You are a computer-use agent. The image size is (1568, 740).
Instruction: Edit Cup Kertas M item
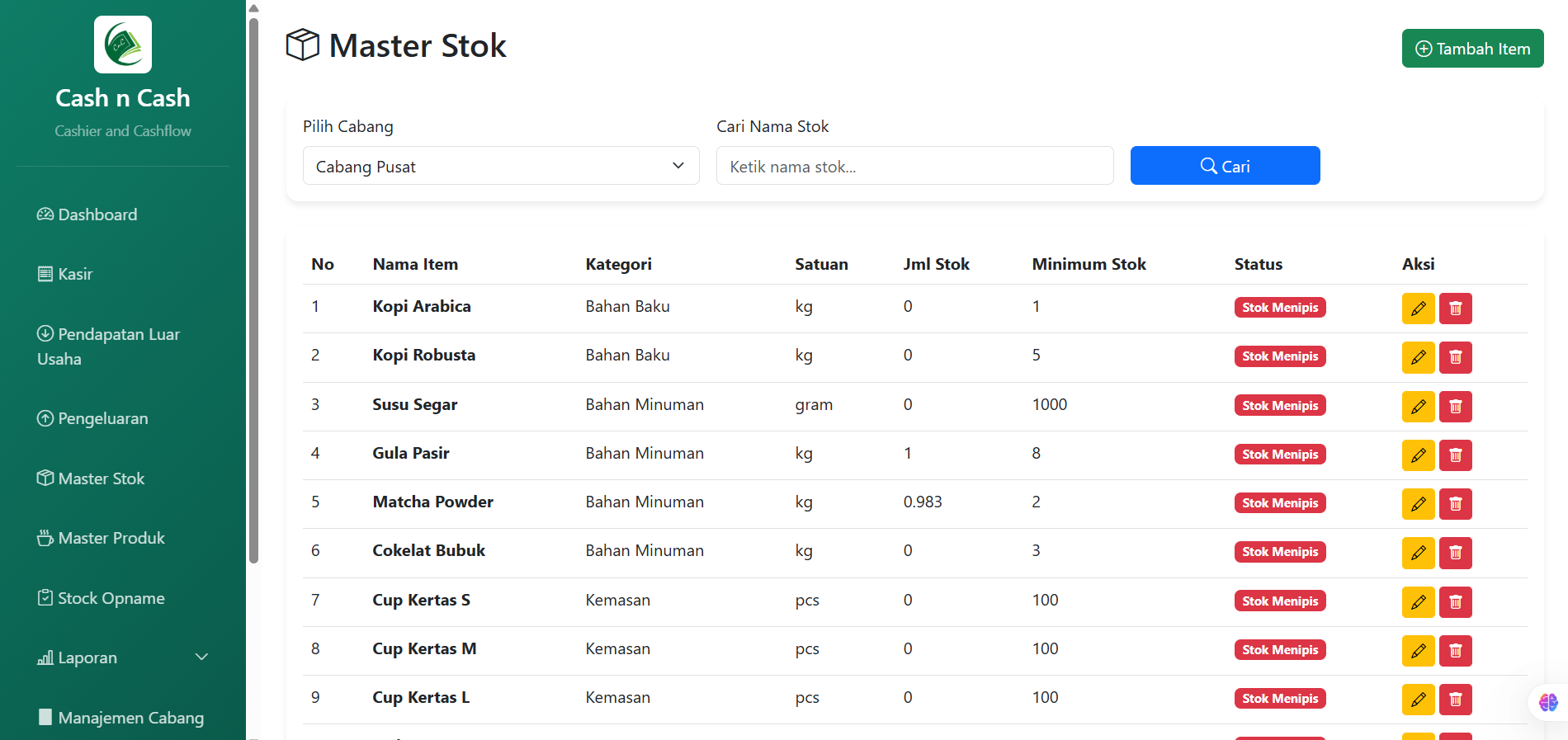[x=1418, y=650]
